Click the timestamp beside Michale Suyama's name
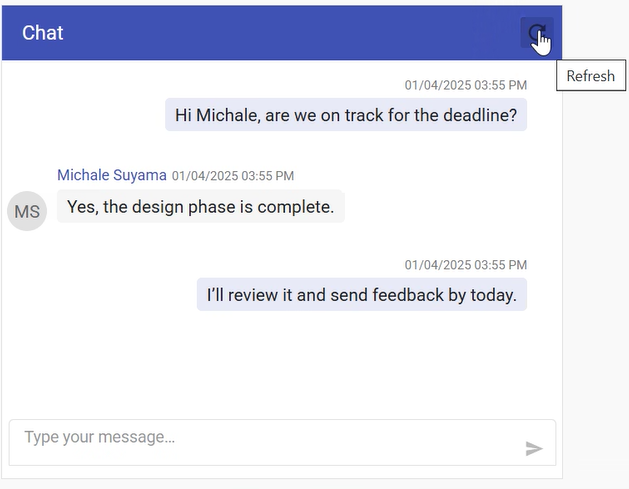 coord(233,176)
